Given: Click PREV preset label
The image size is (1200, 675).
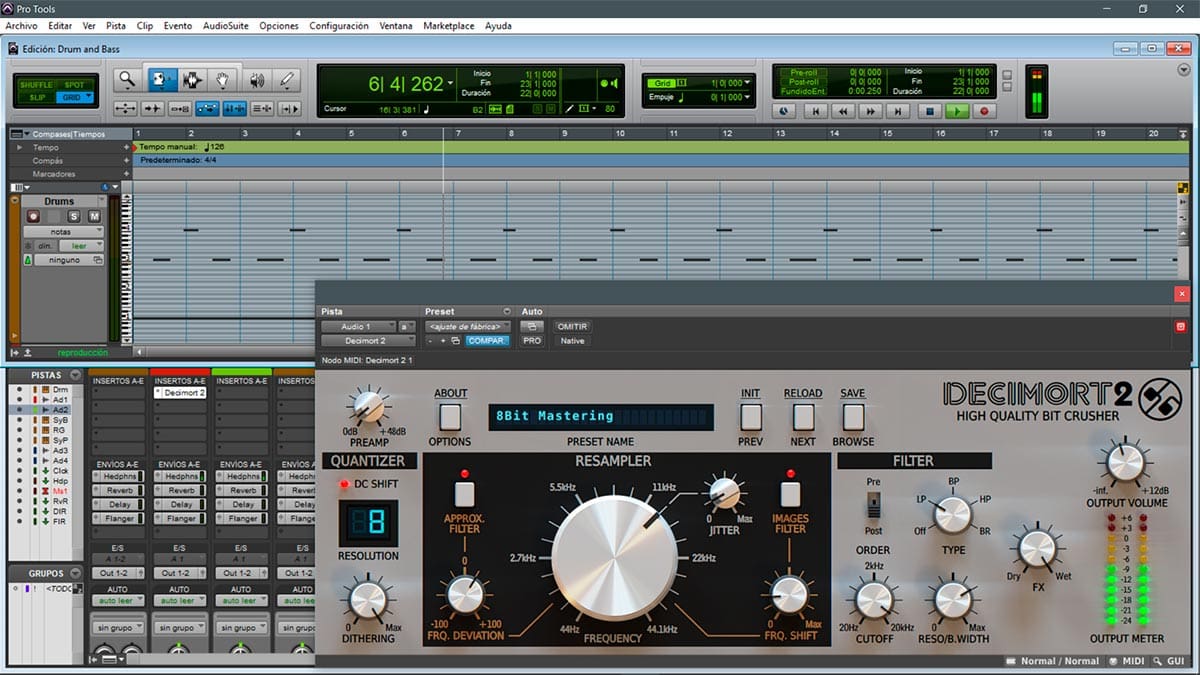Looking at the screenshot, I should click(751, 441).
